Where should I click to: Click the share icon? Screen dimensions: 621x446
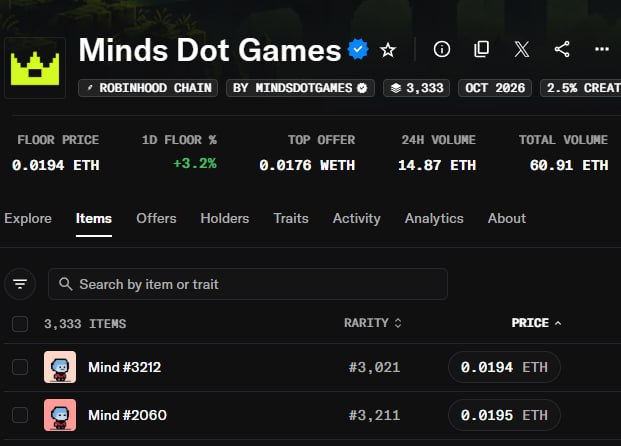(562, 50)
